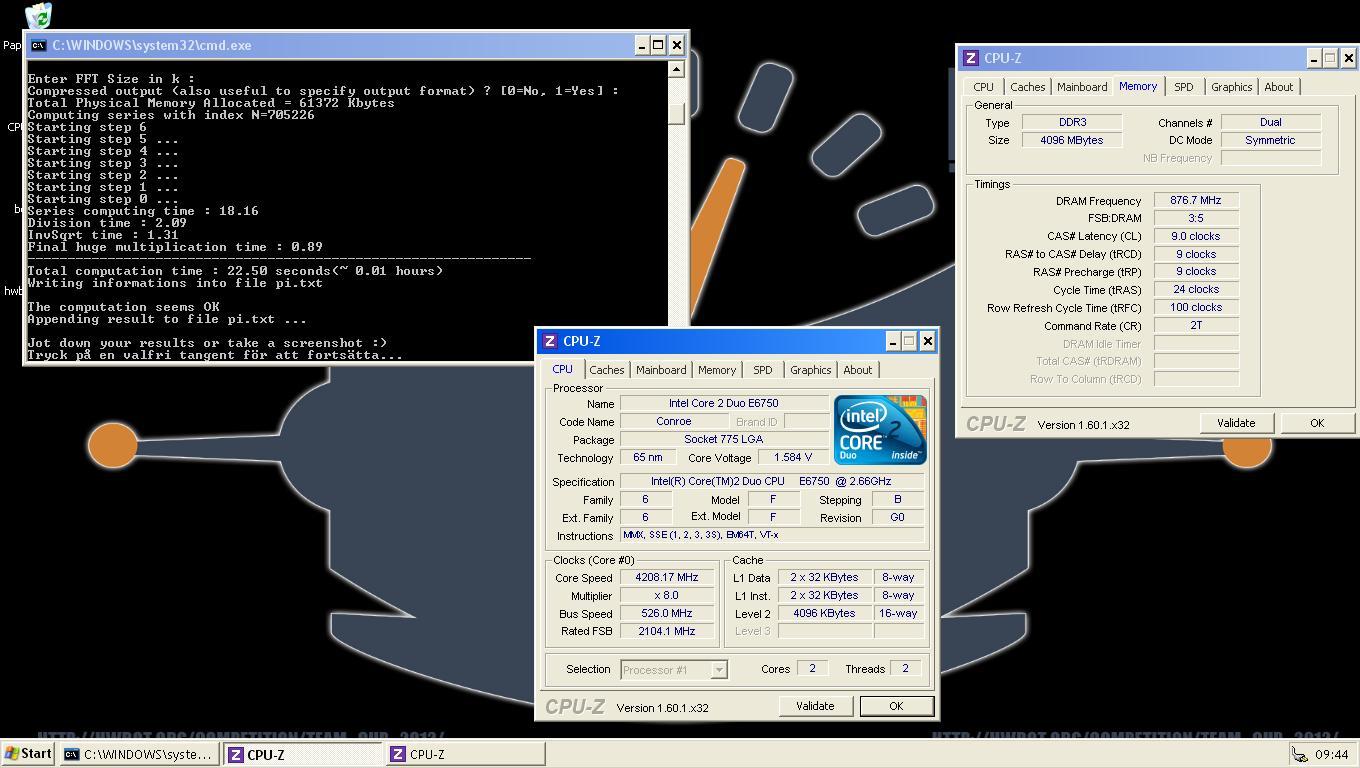
Task: Click the Row Refresh Cycle Time value 100 clocks
Action: click(1196, 307)
